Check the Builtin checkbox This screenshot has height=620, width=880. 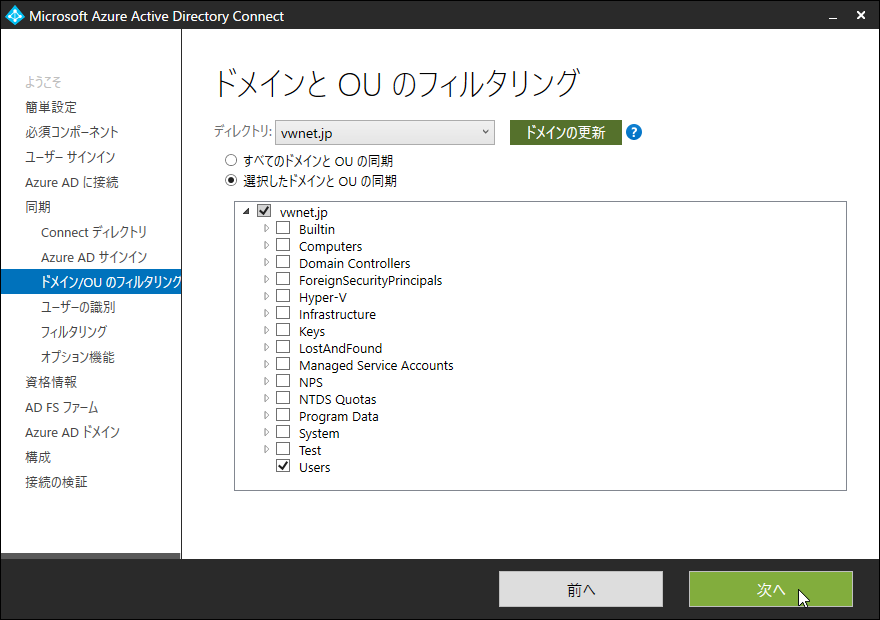point(283,228)
